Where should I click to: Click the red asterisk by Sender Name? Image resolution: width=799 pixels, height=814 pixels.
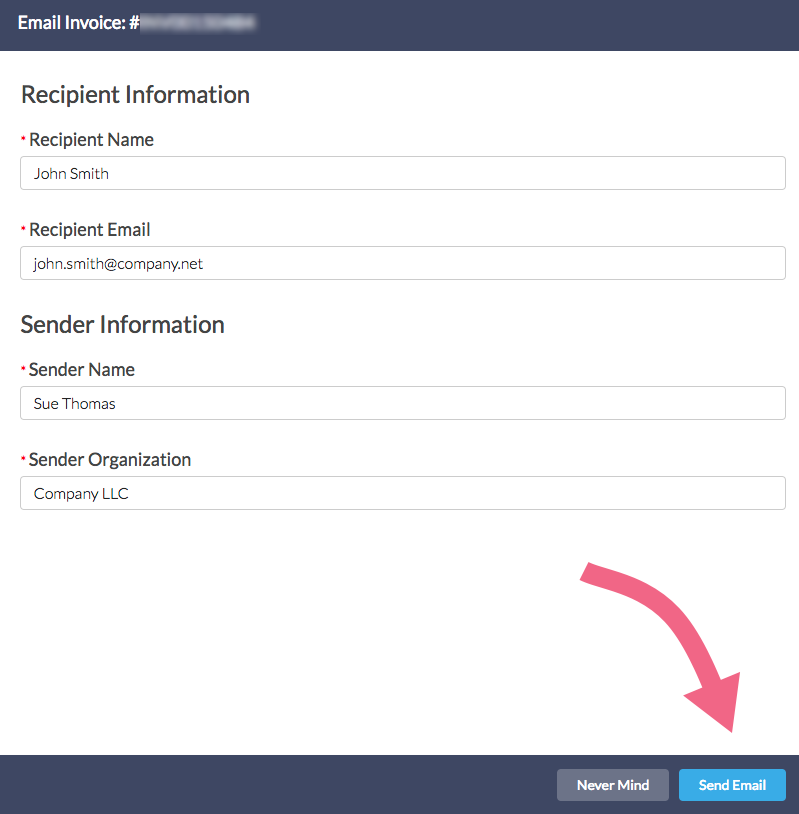[x=23, y=368]
